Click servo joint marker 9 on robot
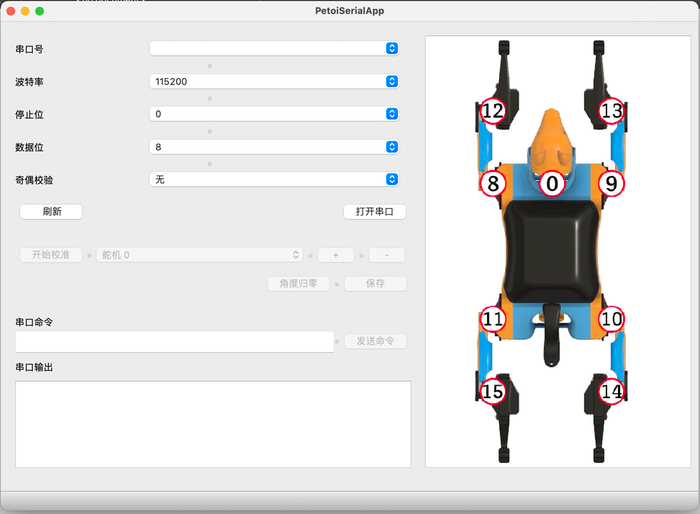The width and height of the screenshot is (700, 514). coord(611,184)
